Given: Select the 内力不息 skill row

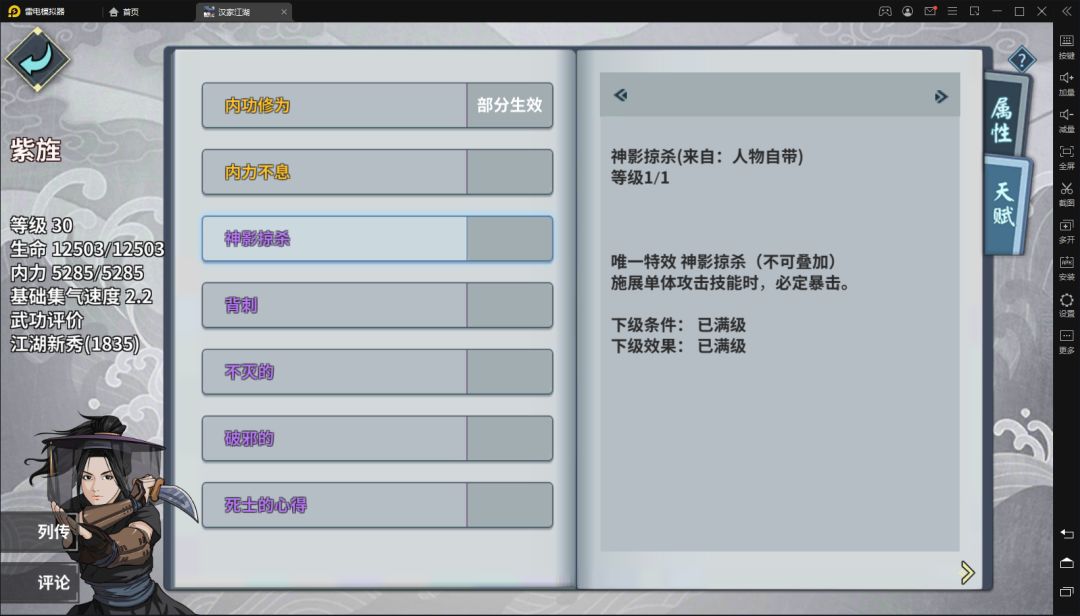Looking at the screenshot, I should click(377, 172).
